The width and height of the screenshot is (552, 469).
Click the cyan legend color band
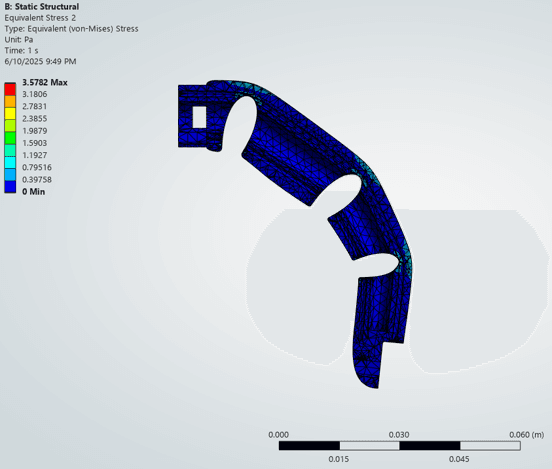(10, 162)
